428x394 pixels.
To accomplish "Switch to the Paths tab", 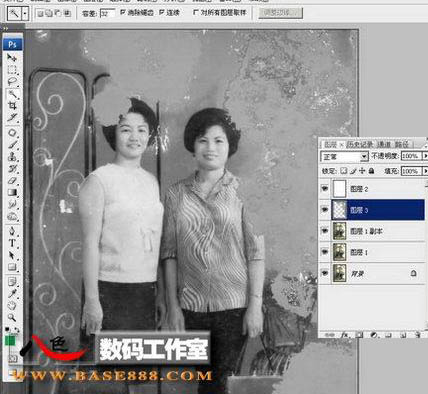I will (402, 144).
